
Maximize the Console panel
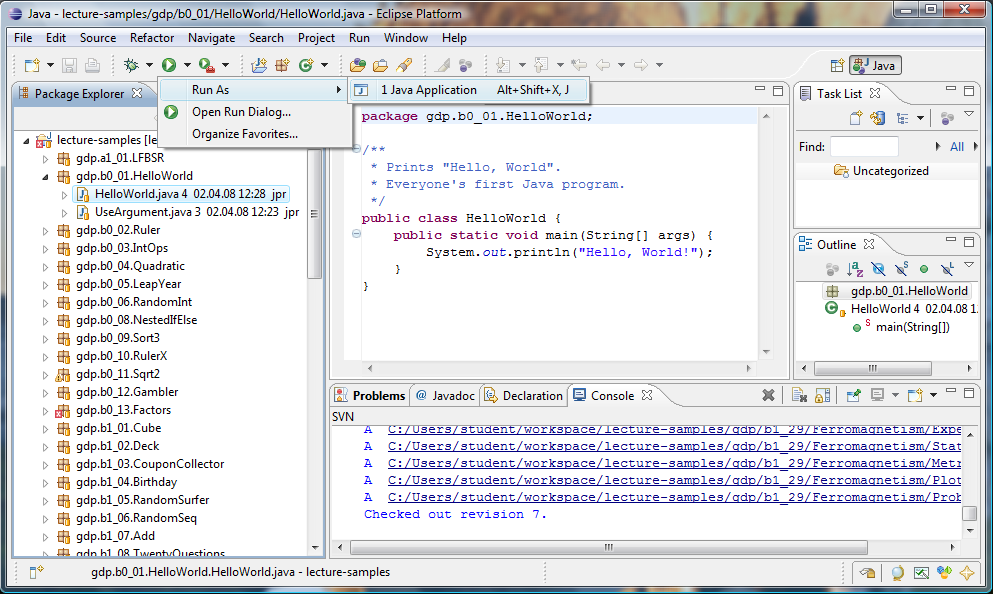969,393
